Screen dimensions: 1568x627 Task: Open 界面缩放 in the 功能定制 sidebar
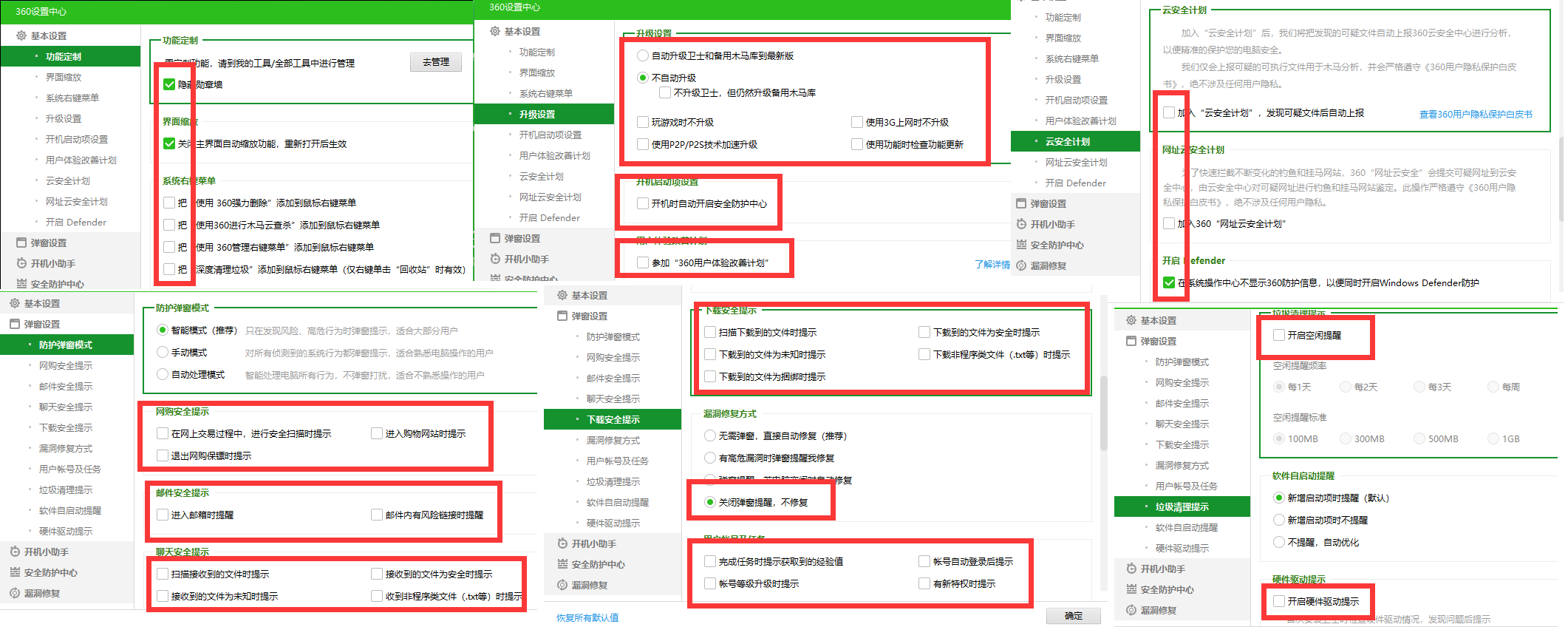pyautogui.click(x=64, y=77)
